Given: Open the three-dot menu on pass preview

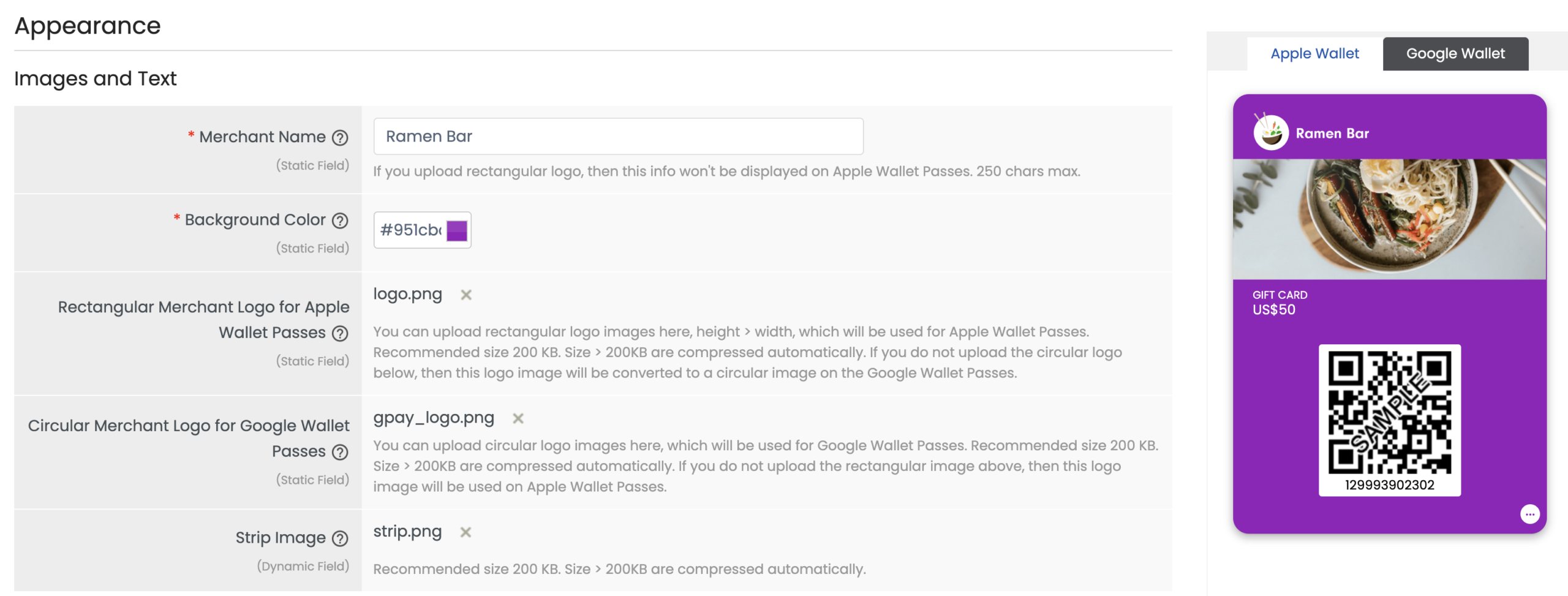Looking at the screenshot, I should [1529, 514].
